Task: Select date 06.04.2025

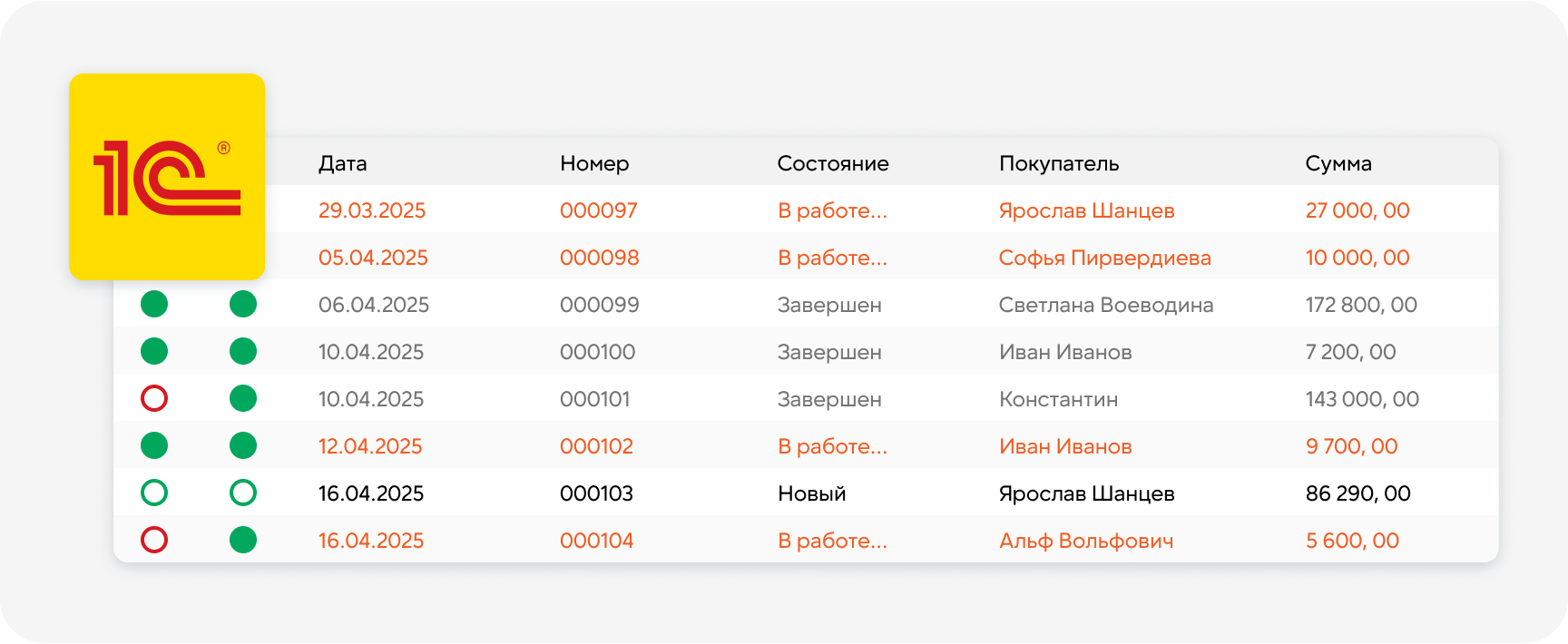Action: click(x=374, y=305)
